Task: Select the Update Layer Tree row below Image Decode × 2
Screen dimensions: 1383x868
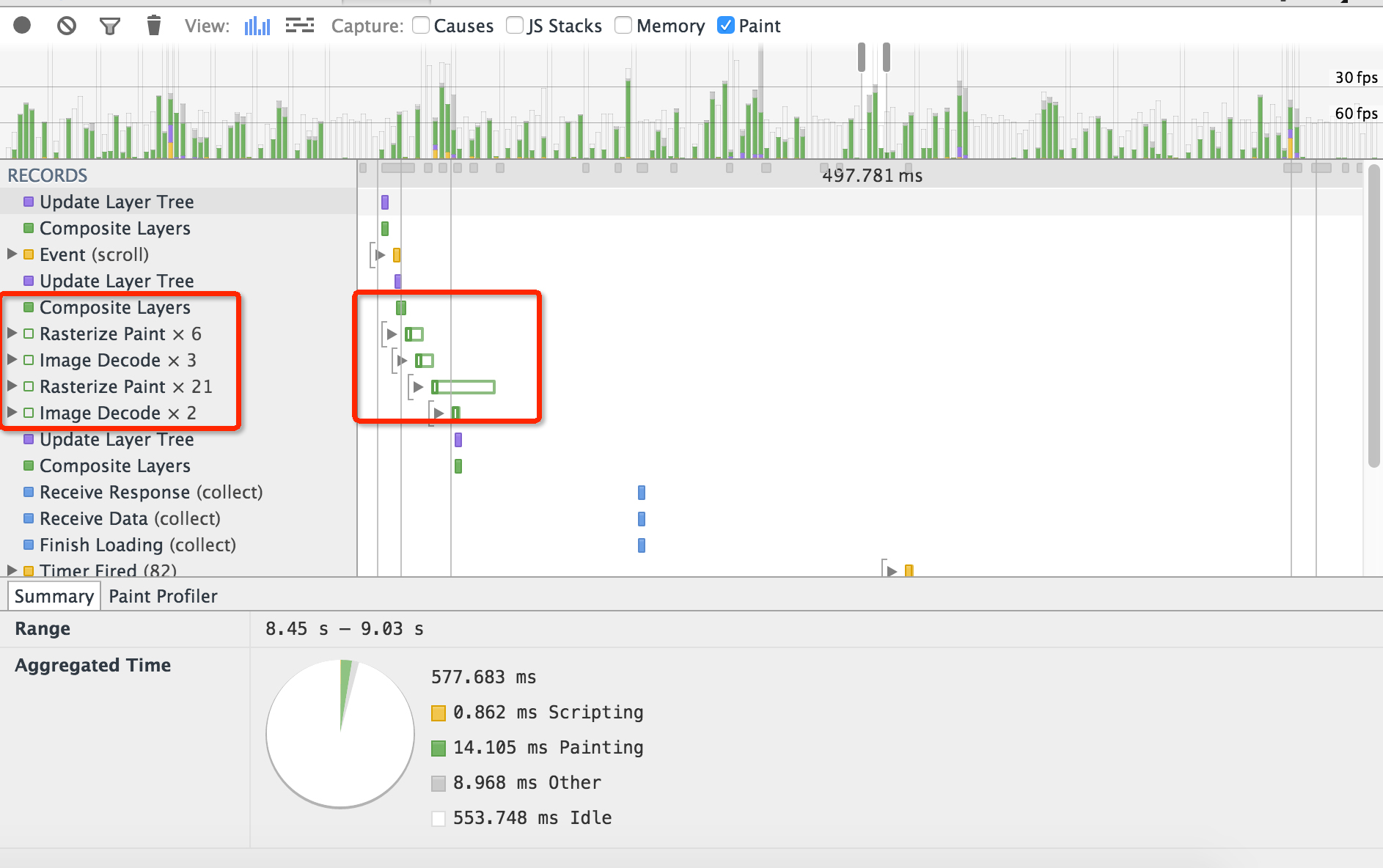Action: (178, 439)
